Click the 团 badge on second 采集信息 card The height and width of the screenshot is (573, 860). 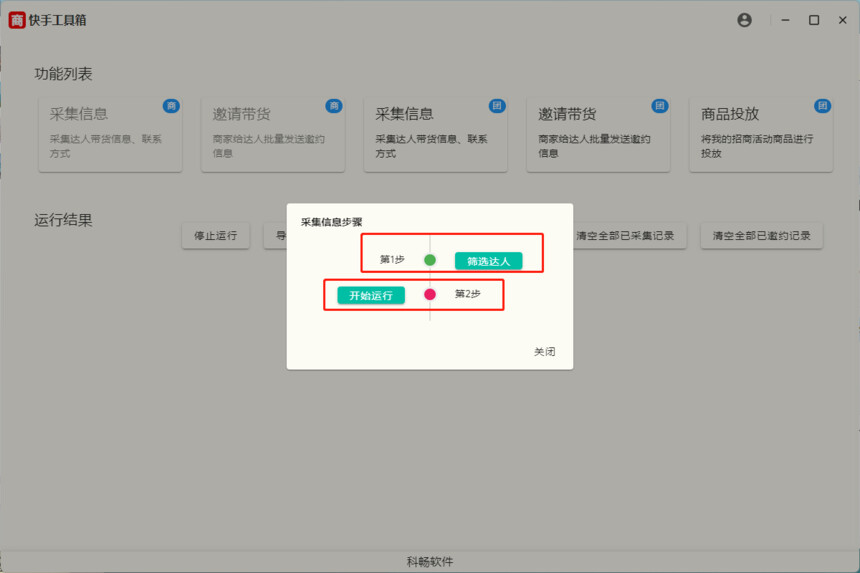pos(497,106)
